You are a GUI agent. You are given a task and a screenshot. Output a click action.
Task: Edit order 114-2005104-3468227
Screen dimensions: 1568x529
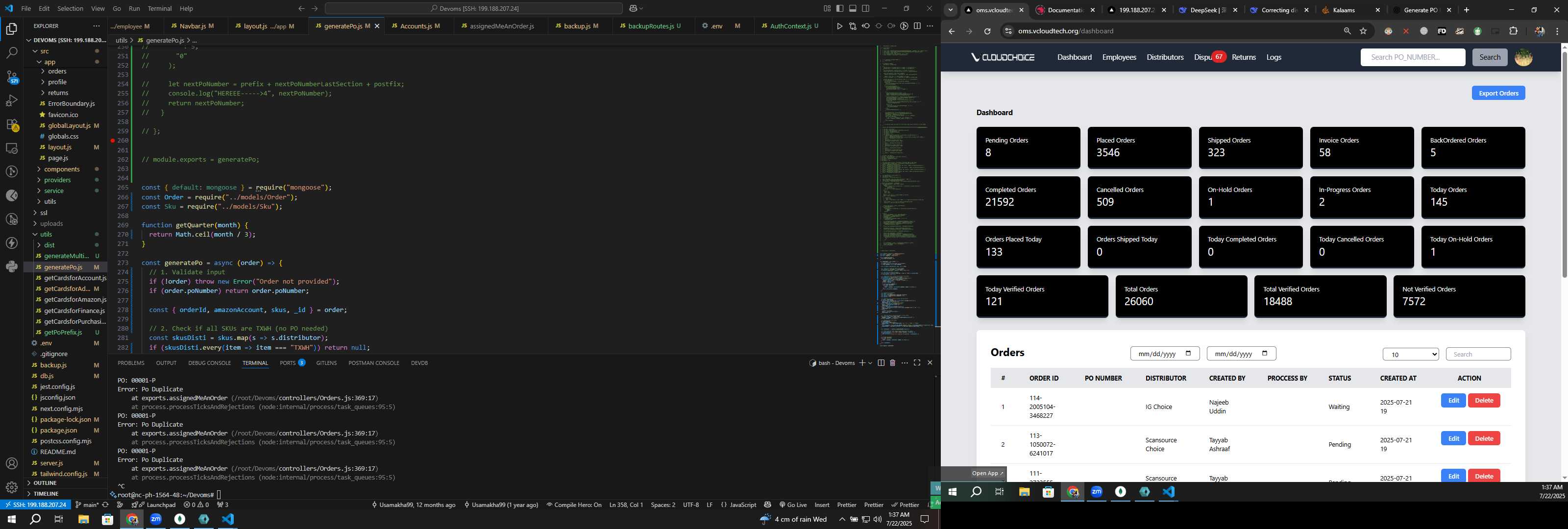(x=1453, y=401)
